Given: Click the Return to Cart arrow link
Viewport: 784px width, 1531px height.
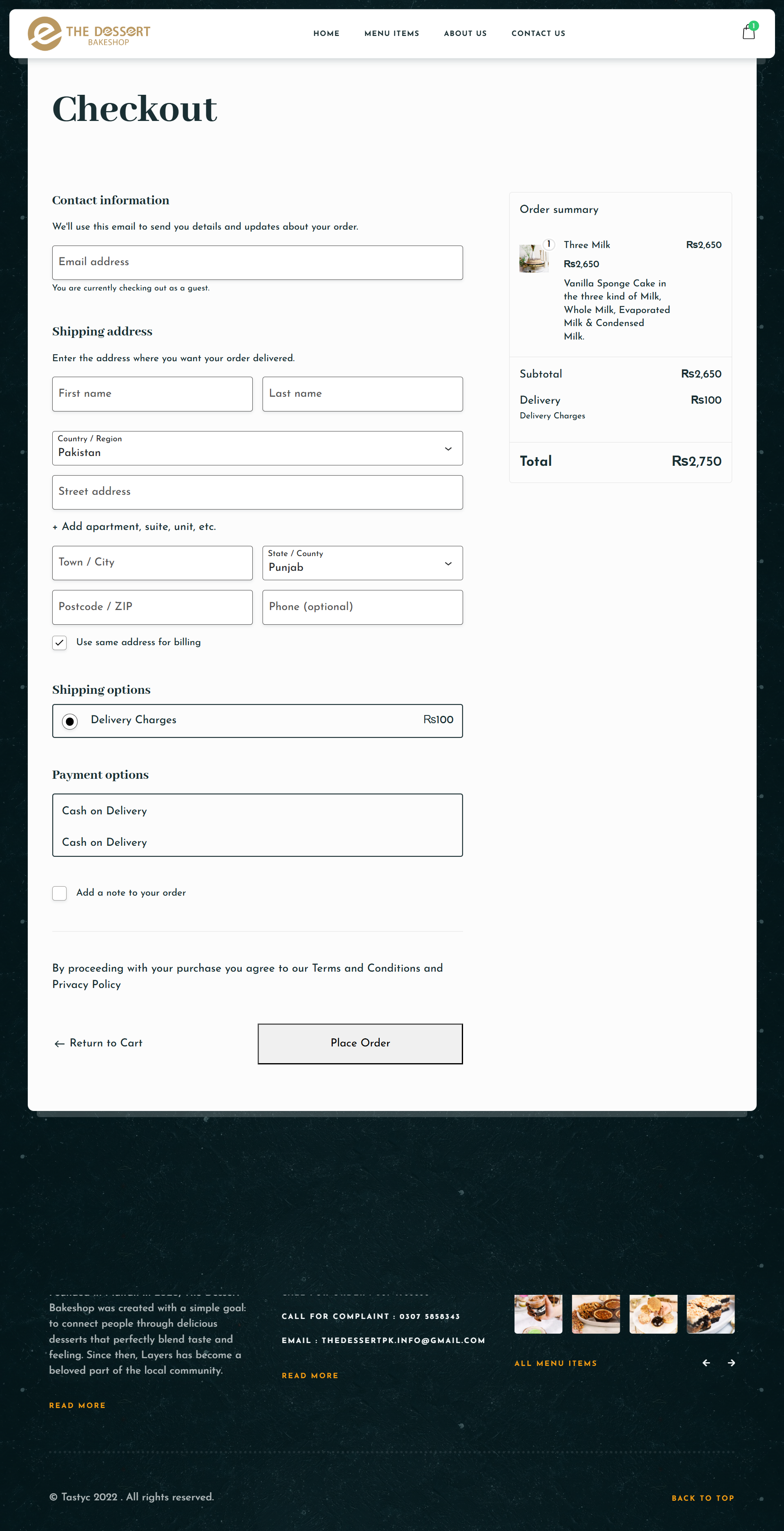Looking at the screenshot, I should tap(98, 1043).
